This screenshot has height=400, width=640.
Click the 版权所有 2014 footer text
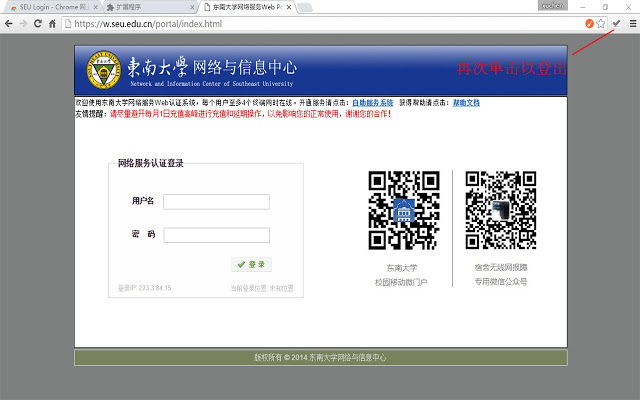tap(320, 358)
